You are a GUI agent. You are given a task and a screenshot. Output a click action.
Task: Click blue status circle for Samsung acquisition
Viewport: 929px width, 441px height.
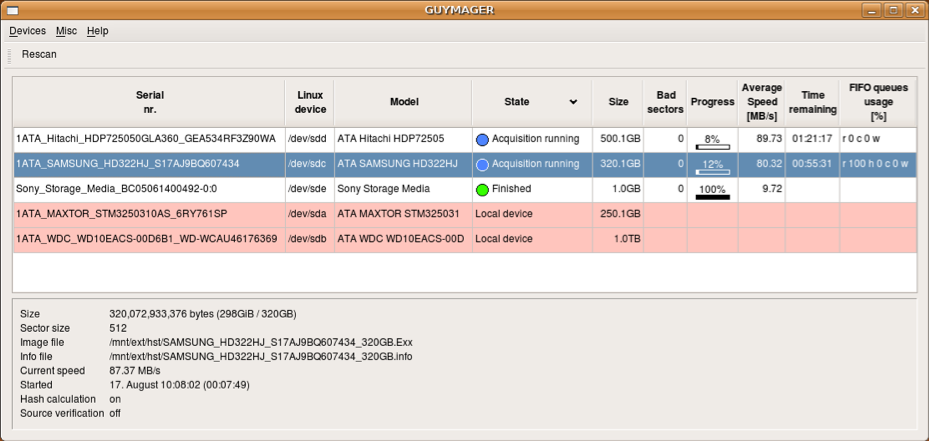482,164
